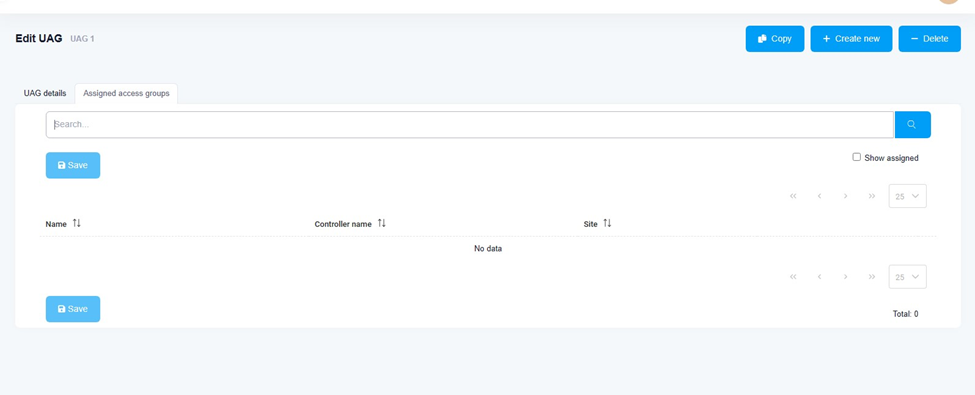This screenshot has height=395, width=975.
Task: Go to next page in top pagination
Action: (846, 196)
